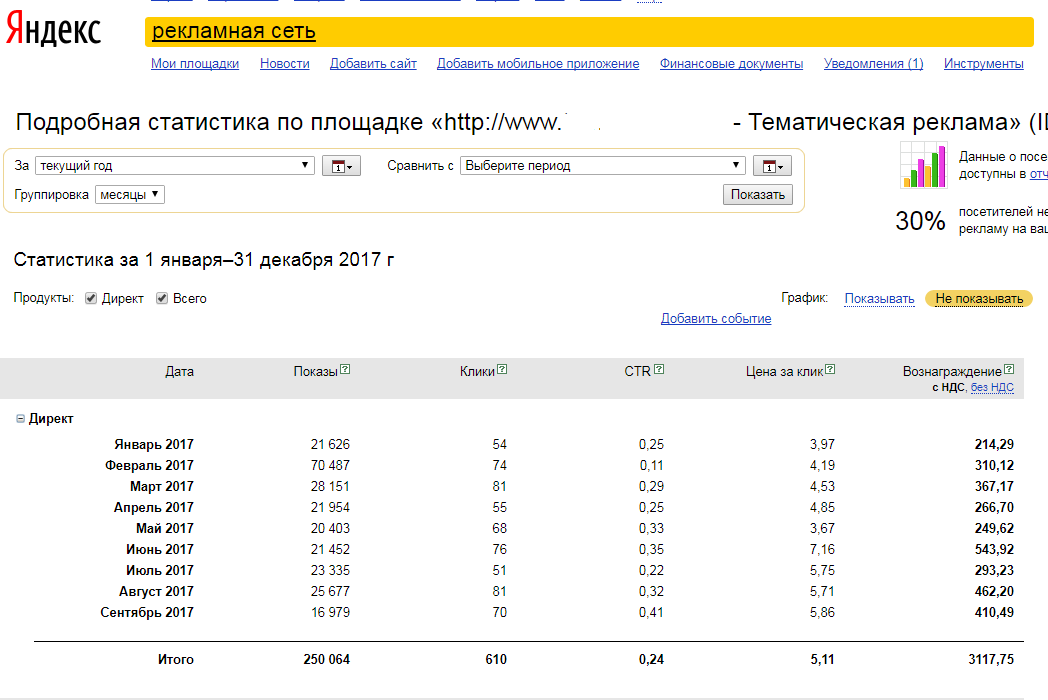Click the total clicks value 610
Image resolution: width=1048 pixels, height=700 pixels.
tap(496, 659)
